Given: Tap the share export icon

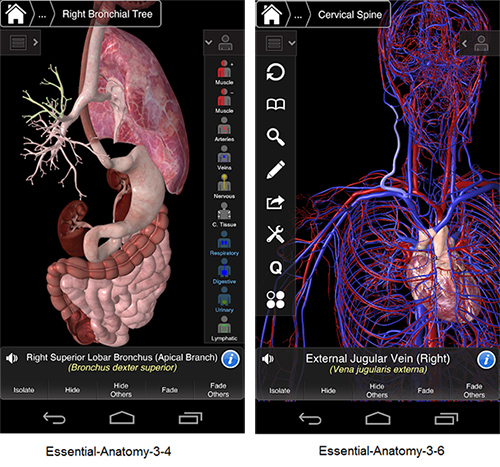Looking at the screenshot, I should (275, 202).
